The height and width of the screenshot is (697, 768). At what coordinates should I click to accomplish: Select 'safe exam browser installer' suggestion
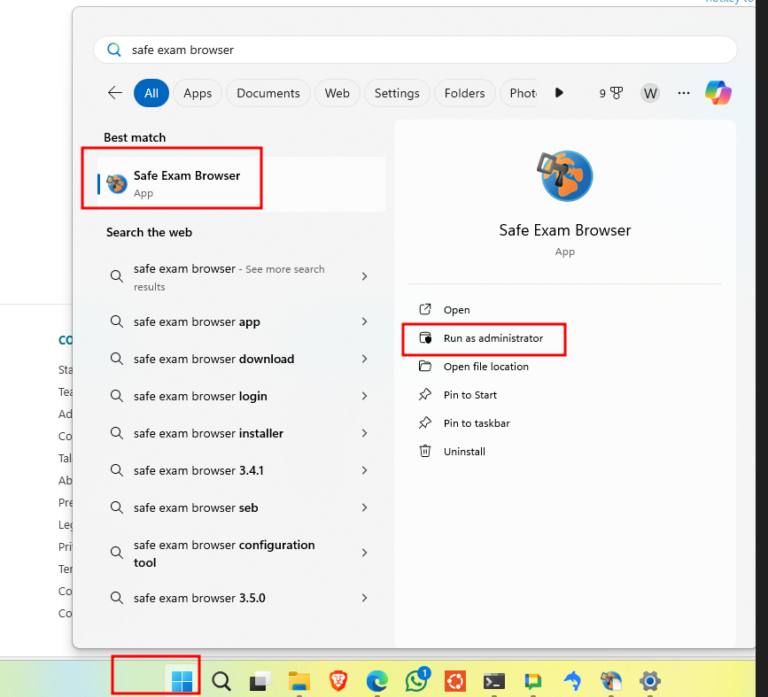pos(239,433)
